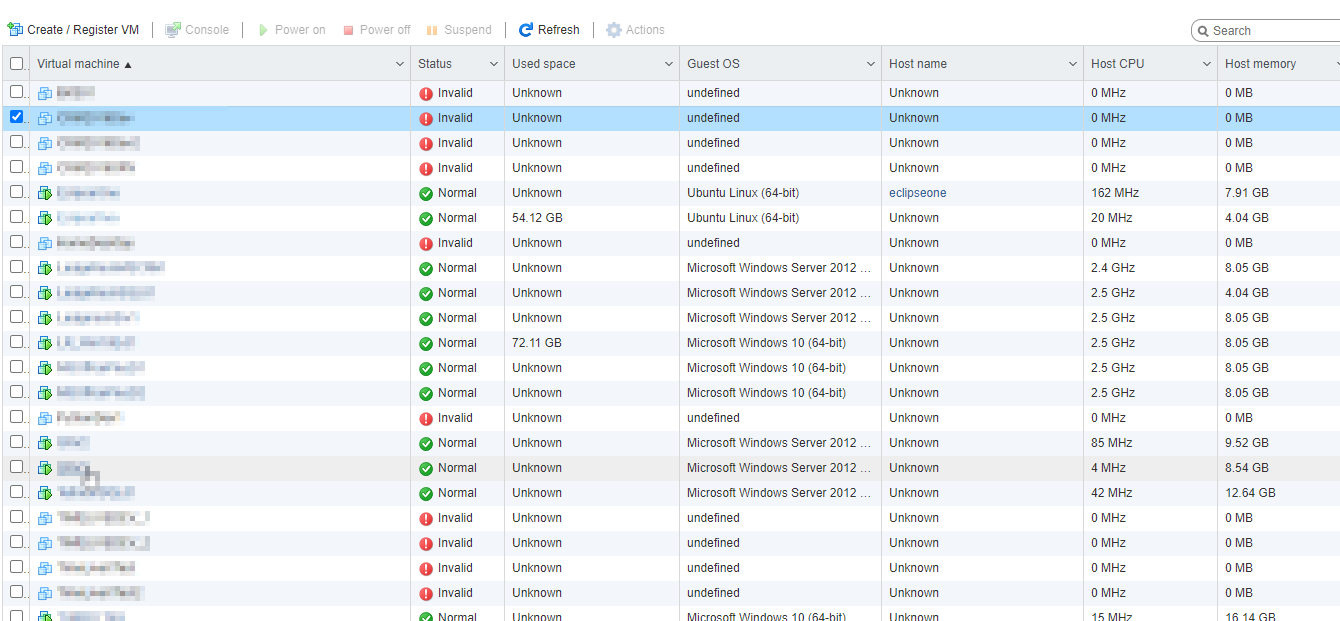
Task: Click the 162 MHz host CPU cell
Action: coord(1114,193)
